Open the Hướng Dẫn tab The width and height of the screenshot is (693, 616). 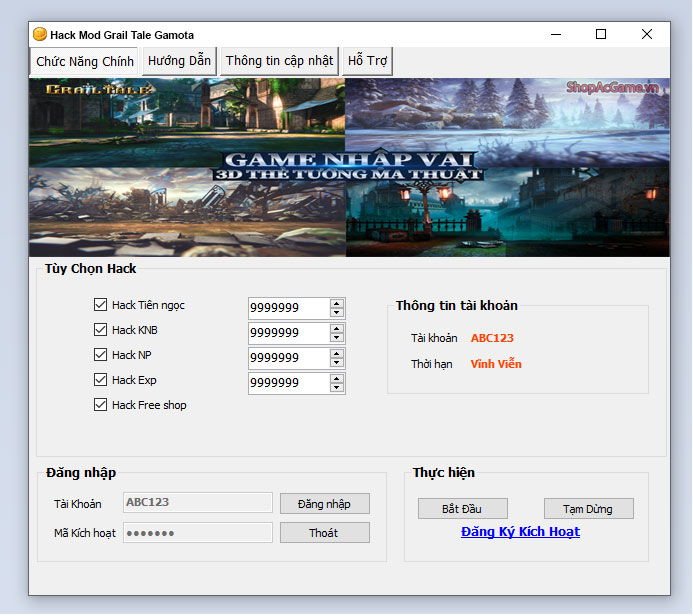(x=179, y=61)
